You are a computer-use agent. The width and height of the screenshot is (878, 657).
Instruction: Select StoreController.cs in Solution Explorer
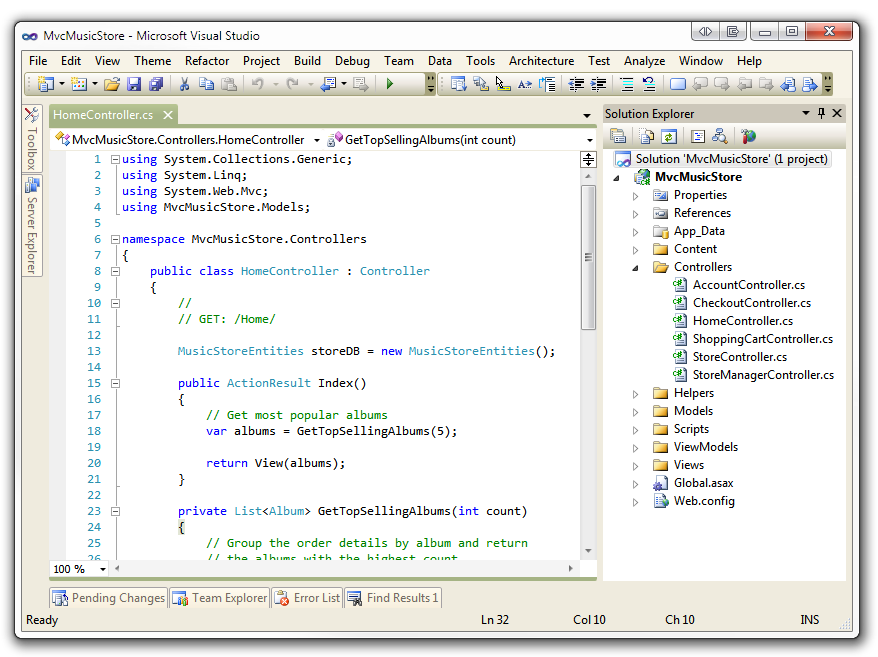[x=739, y=357]
